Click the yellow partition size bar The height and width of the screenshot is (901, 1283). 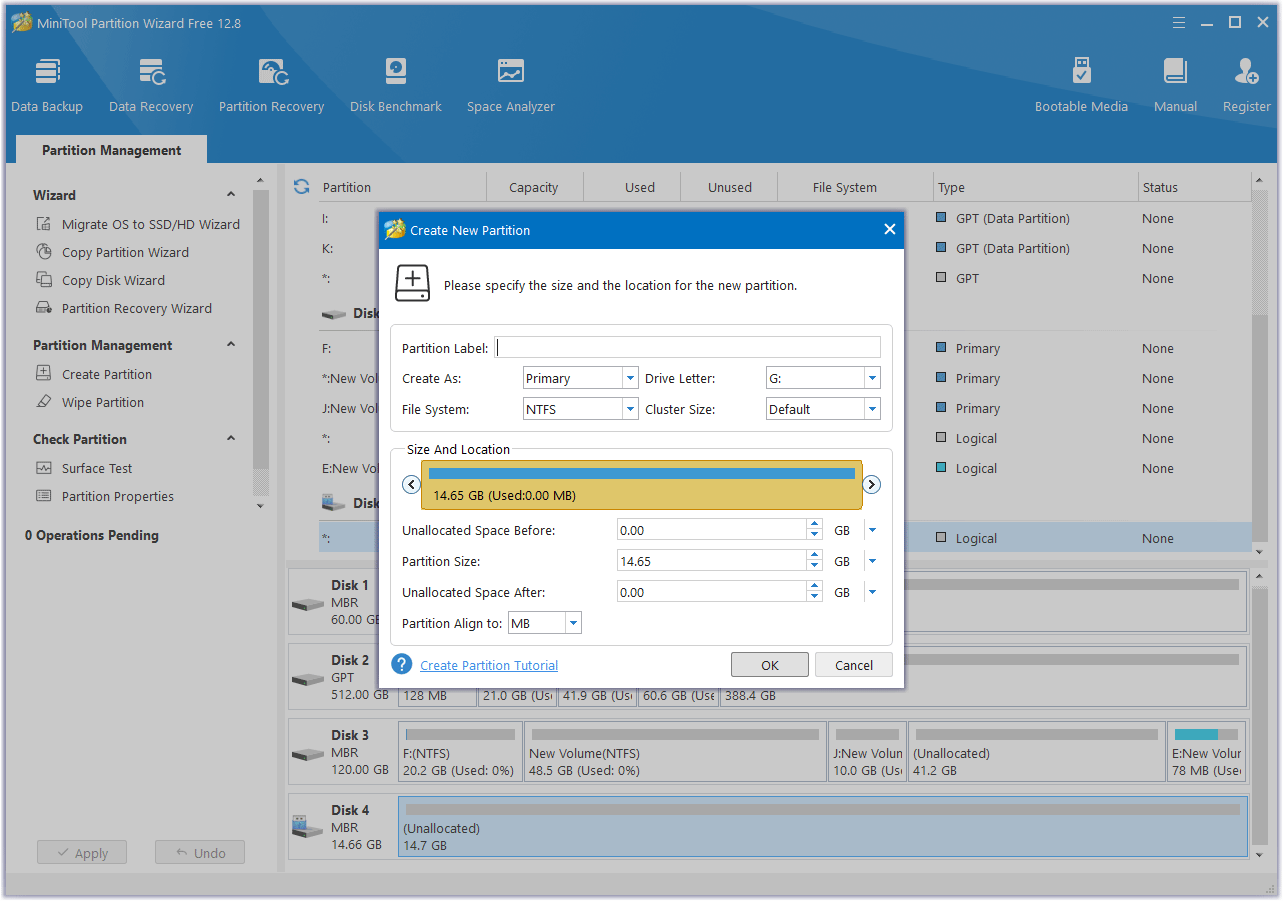[641, 486]
